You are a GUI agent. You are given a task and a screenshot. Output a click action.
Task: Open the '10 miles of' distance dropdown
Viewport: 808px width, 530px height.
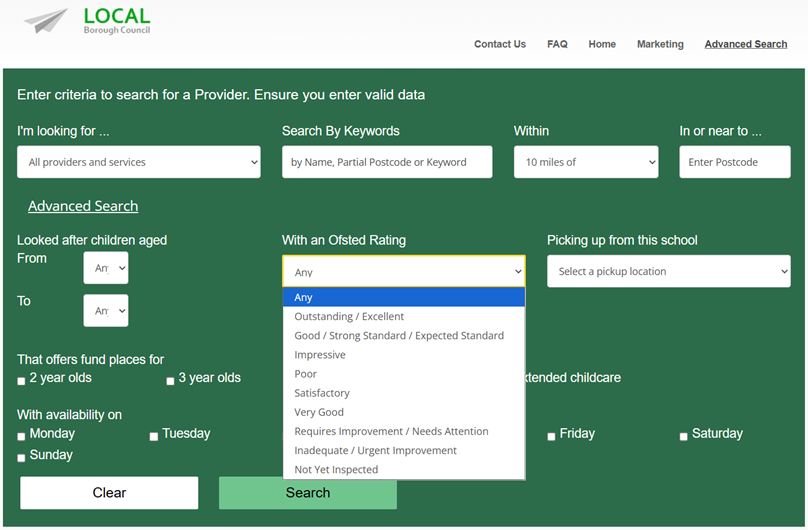586,162
